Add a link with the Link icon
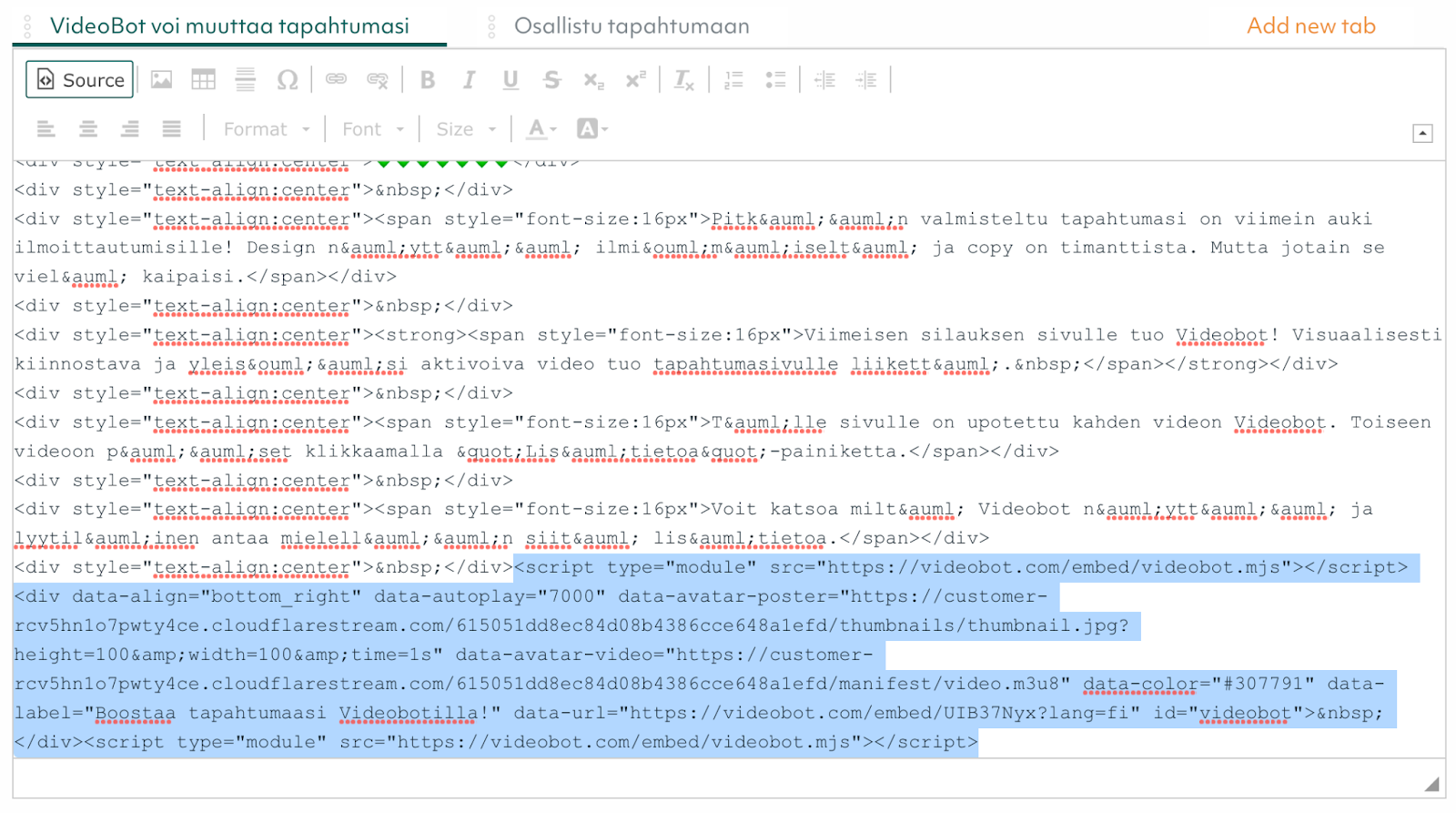 [x=336, y=80]
